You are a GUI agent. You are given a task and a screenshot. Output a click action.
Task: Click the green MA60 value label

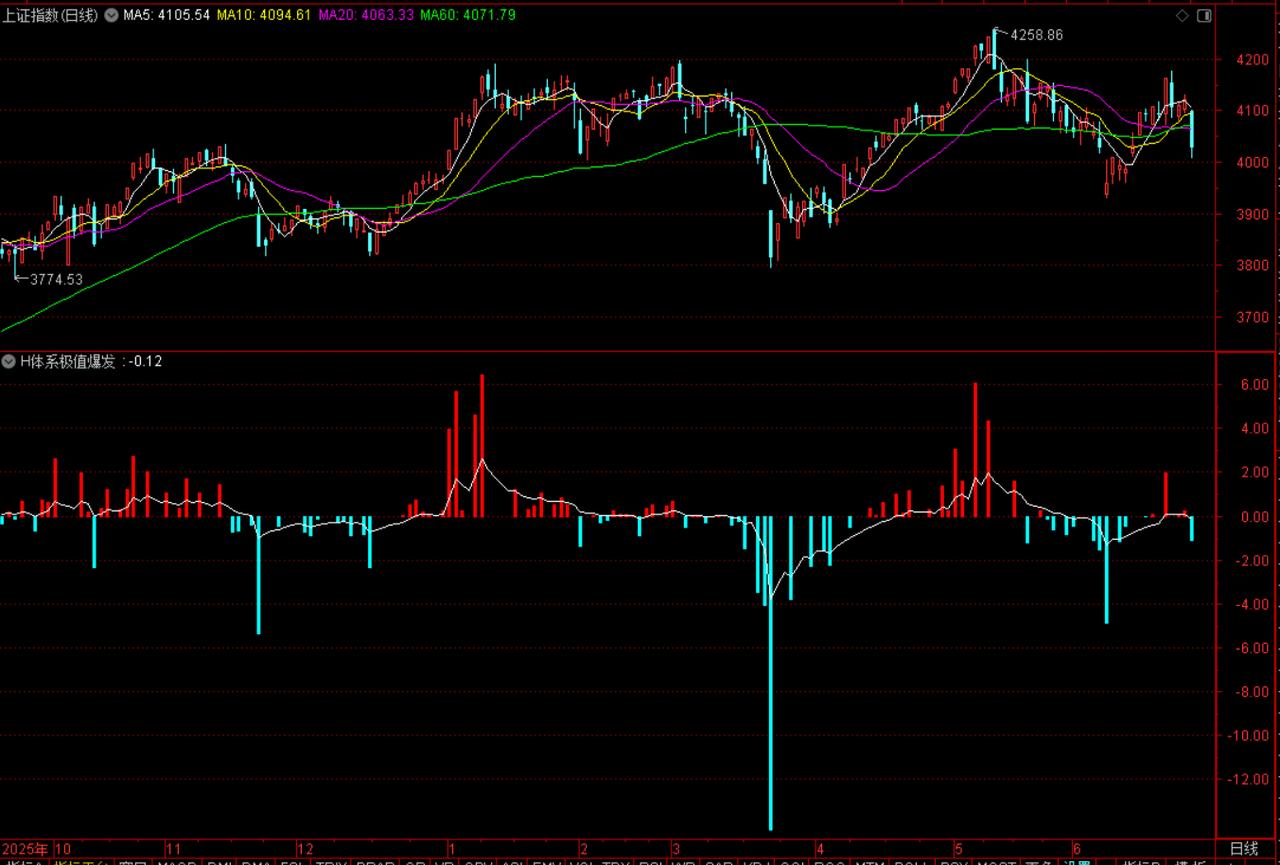coord(468,16)
